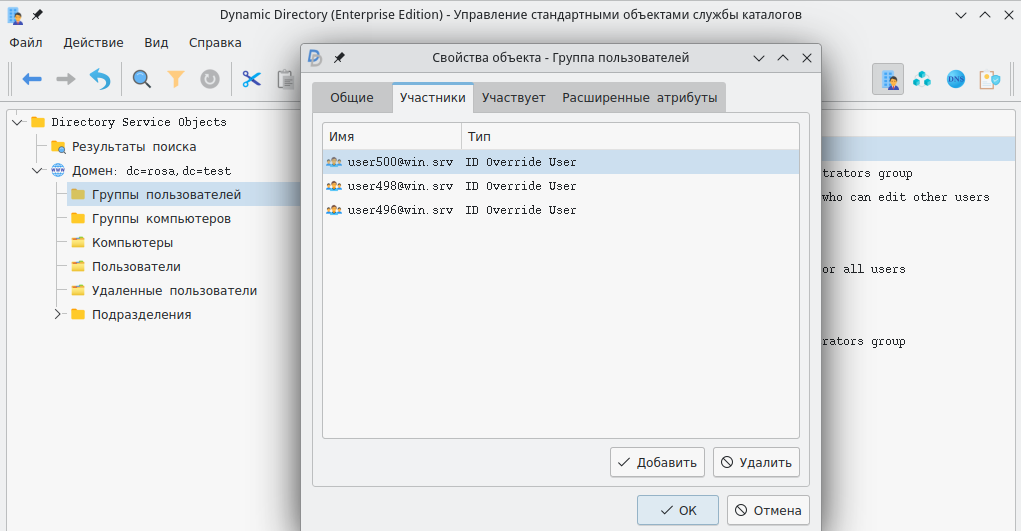The height and width of the screenshot is (531, 1021).
Task: Click the Добавить button
Action: coord(657,462)
